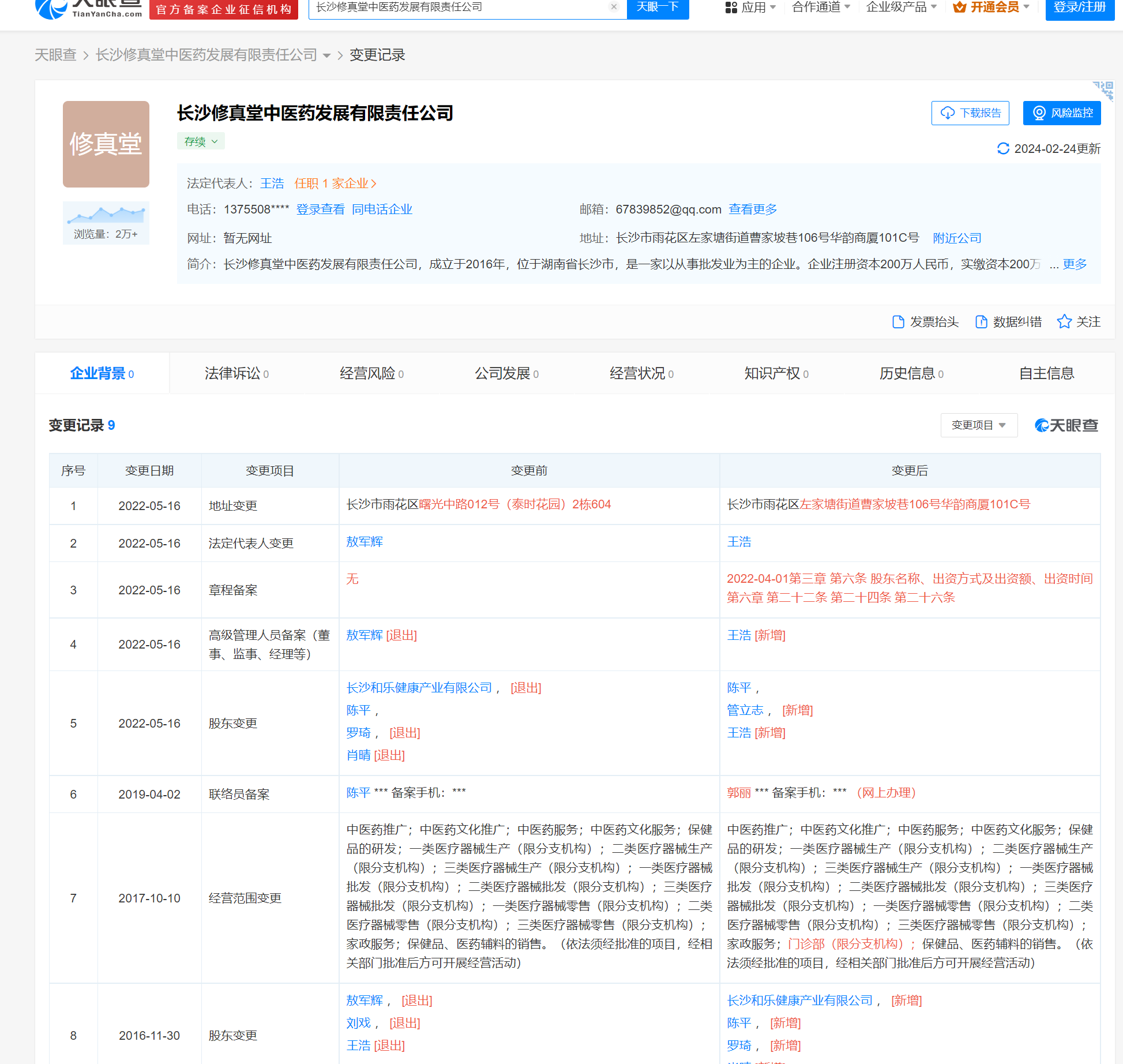This screenshot has width=1123, height=1064.
Task: Toggle the 关注 follow star
Action: point(1064,321)
